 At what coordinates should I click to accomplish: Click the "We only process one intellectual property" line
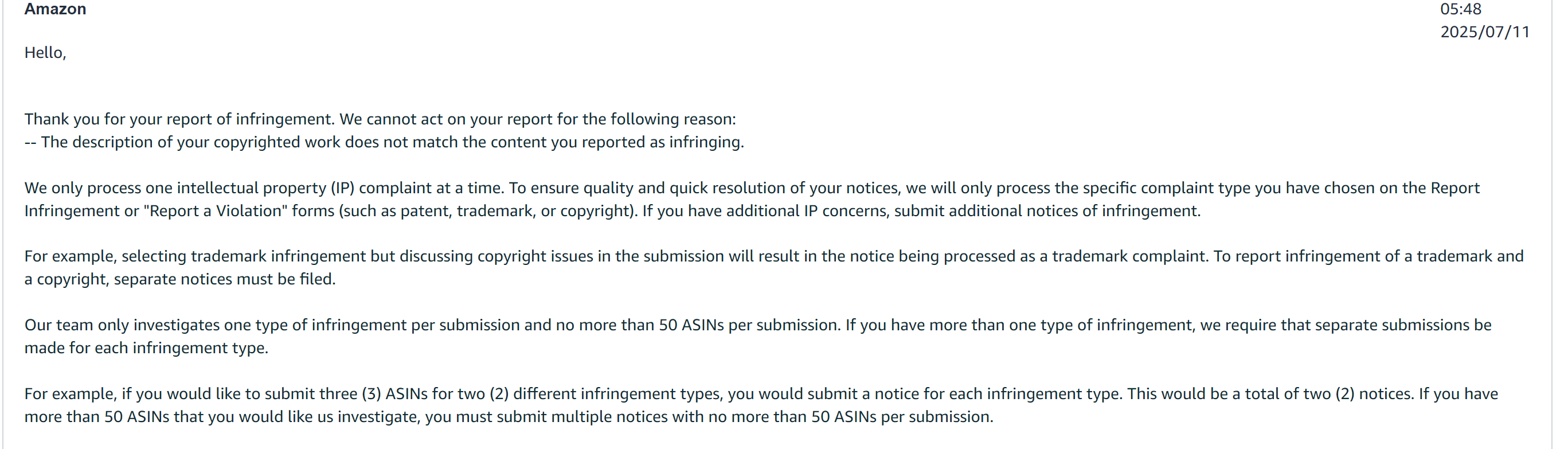(752, 188)
